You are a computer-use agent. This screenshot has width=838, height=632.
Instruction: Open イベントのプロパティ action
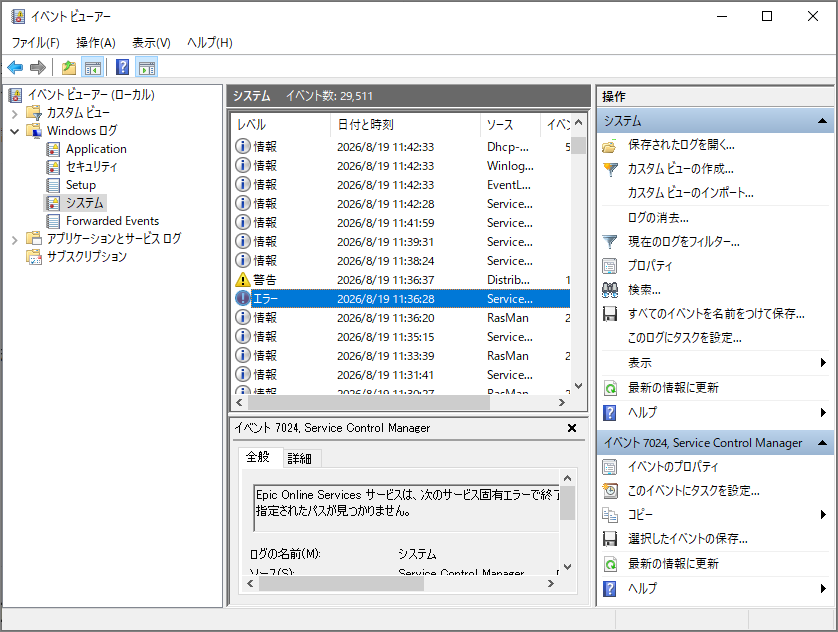pos(673,466)
